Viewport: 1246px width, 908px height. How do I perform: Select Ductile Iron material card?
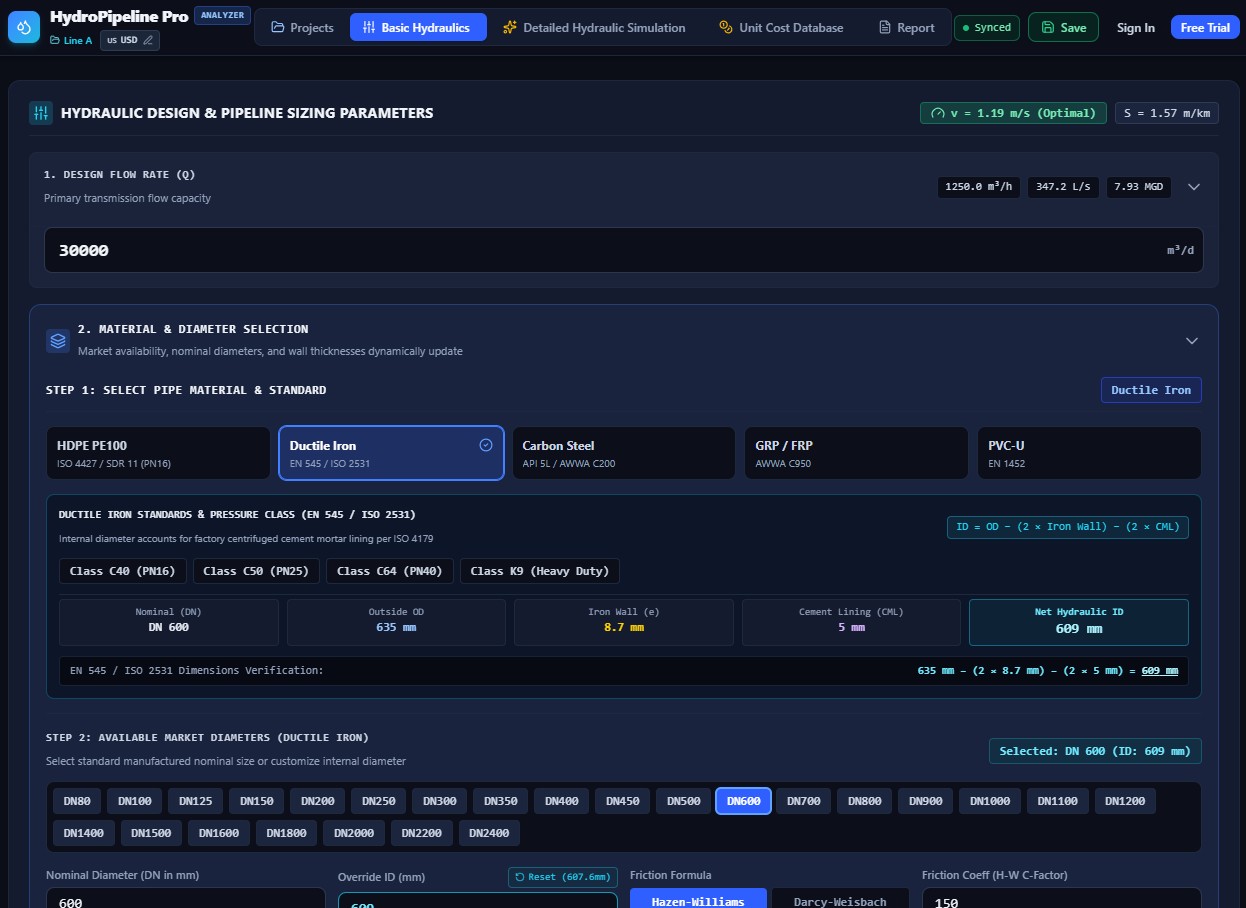coord(391,454)
